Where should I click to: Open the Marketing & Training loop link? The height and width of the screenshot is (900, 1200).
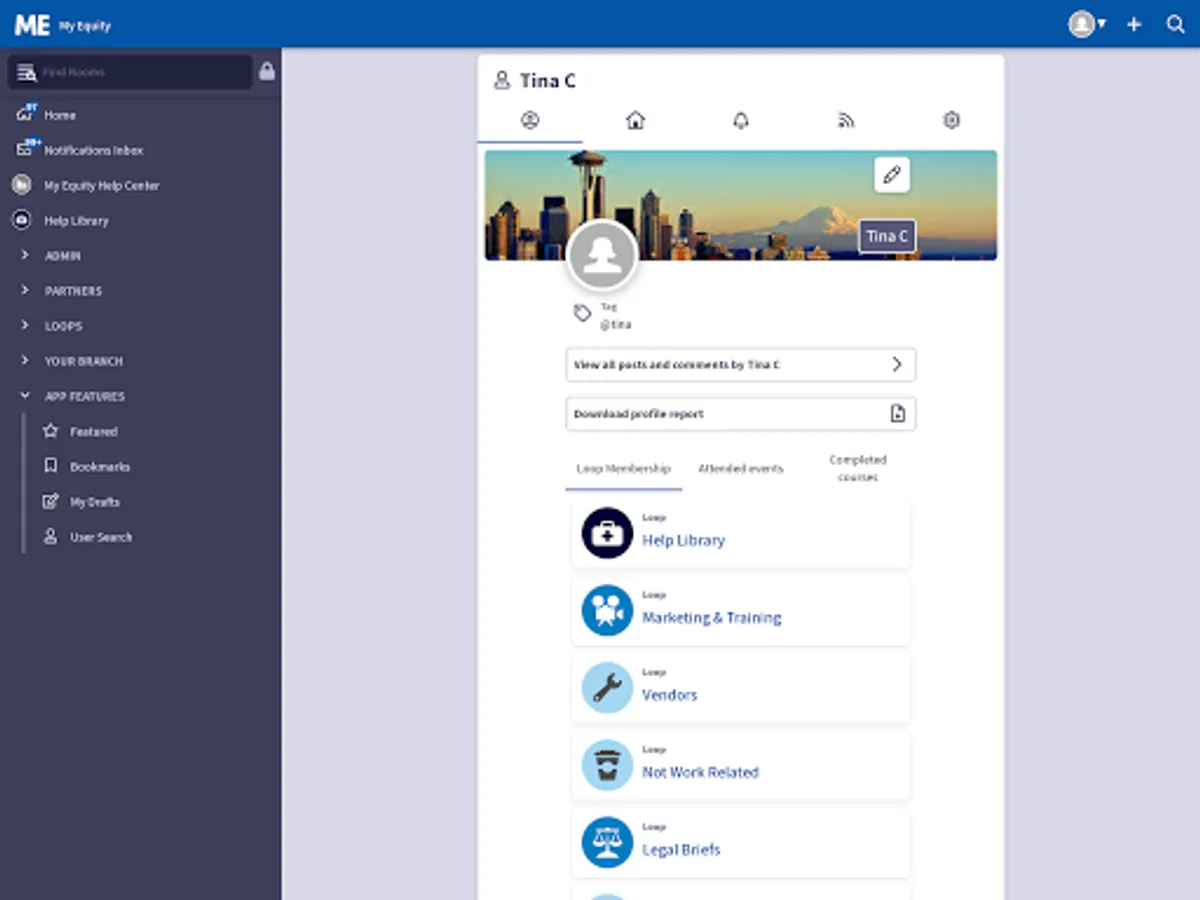[x=711, y=618]
